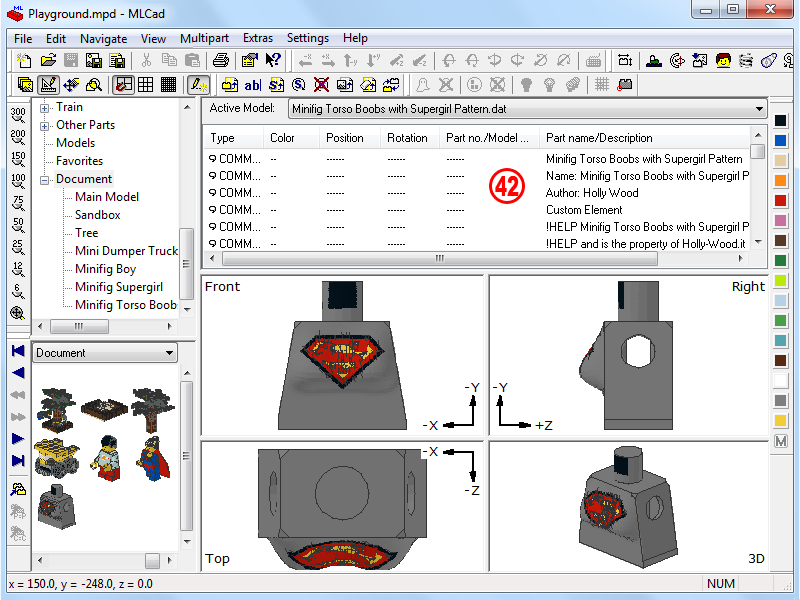Open the Minifig generator face icon
800x600 pixels.
(723, 60)
